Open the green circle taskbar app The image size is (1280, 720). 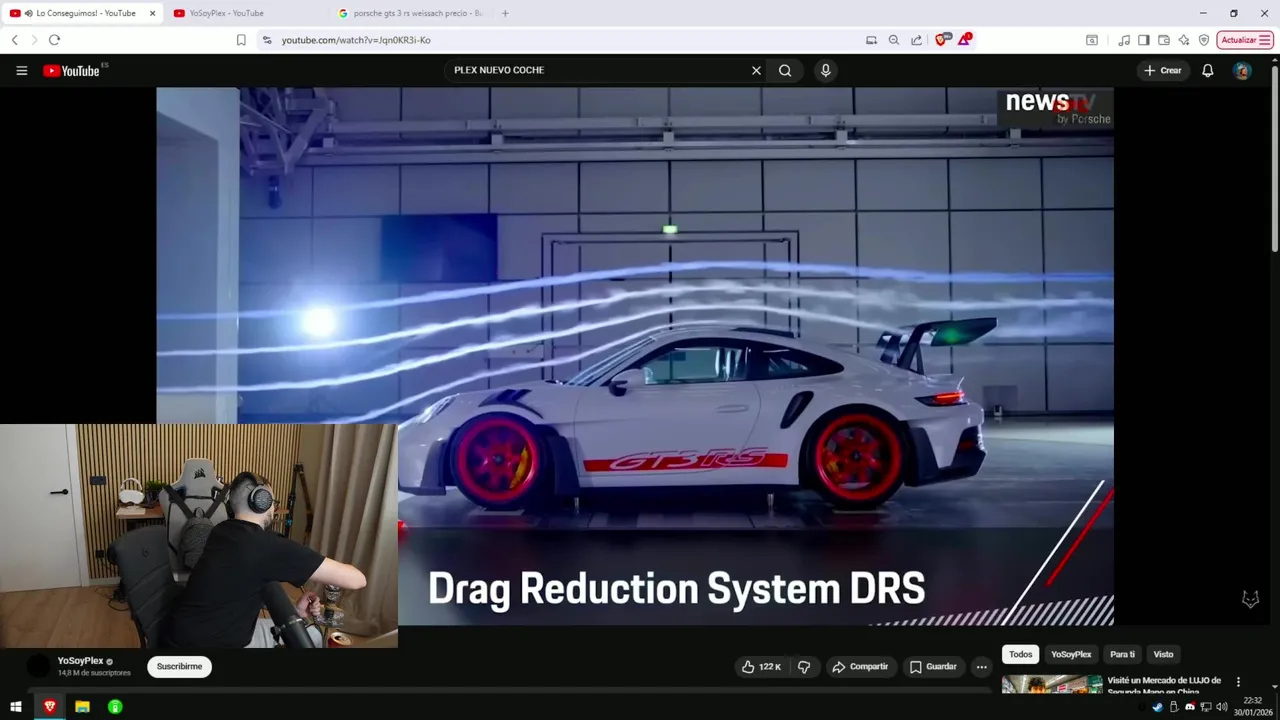pos(115,707)
